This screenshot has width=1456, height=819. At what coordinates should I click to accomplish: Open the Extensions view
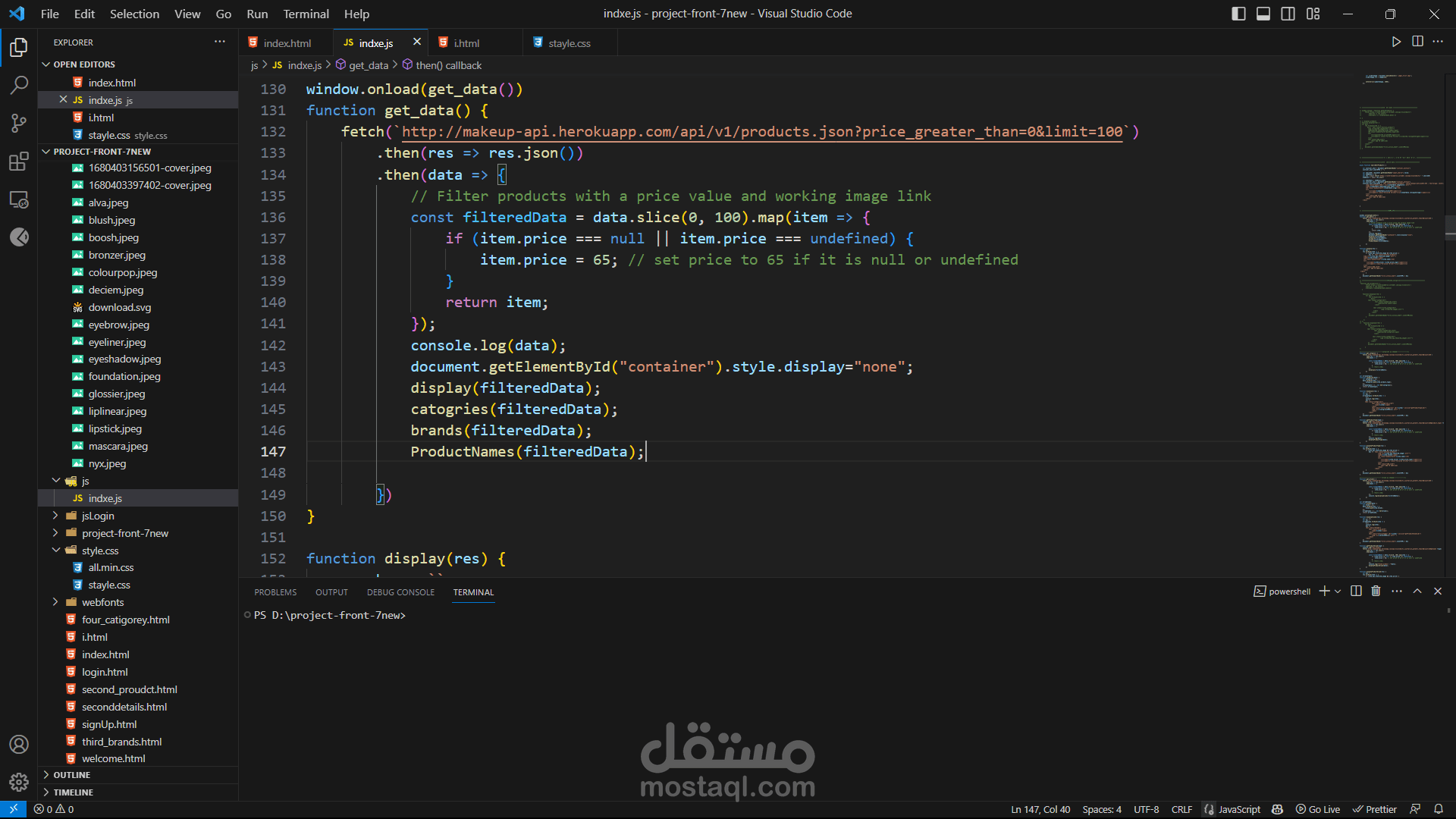click(18, 161)
